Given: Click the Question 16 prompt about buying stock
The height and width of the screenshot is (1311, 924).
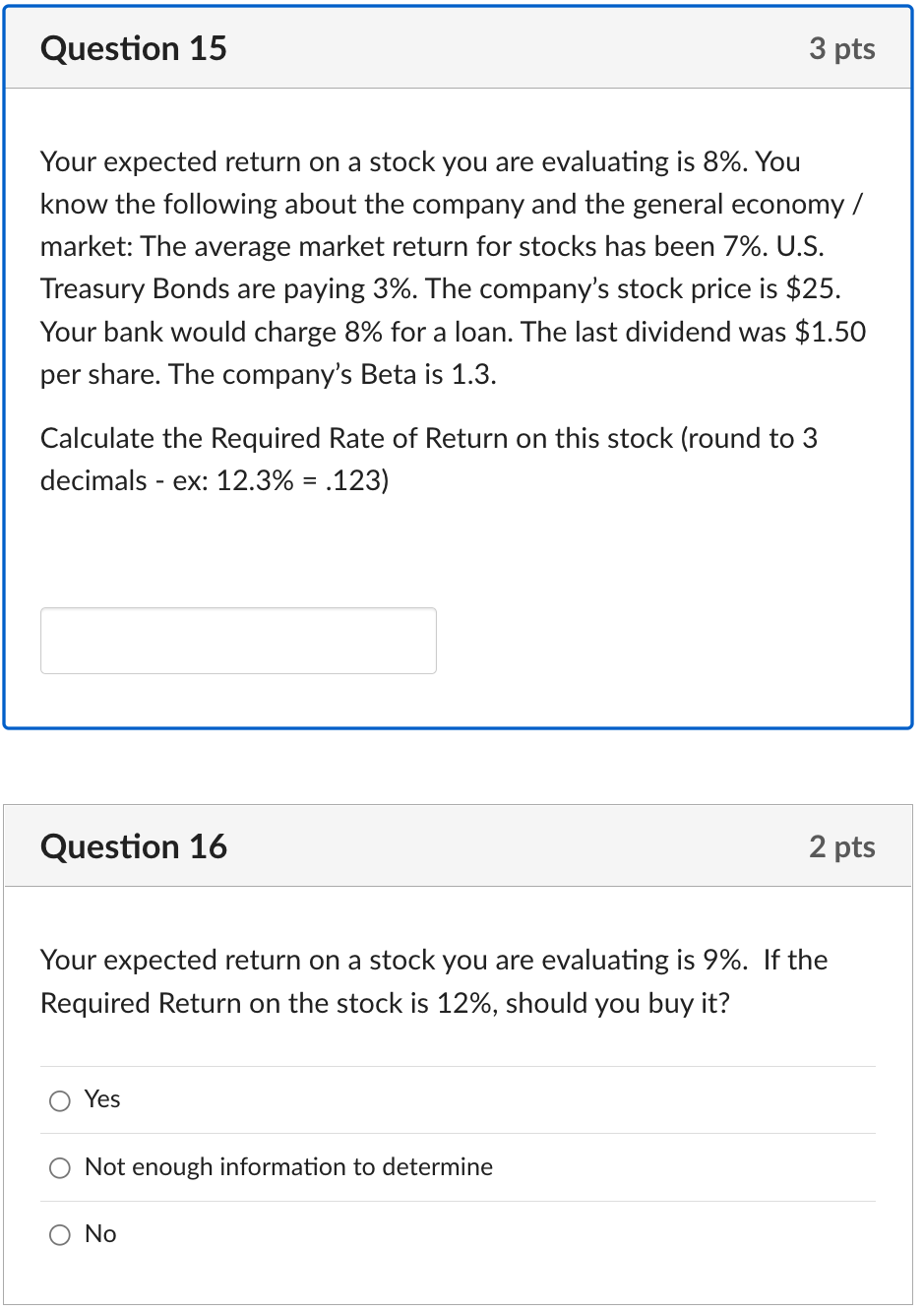Looking at the screenshot, I should pyautogui.click(x=433, y=981).
